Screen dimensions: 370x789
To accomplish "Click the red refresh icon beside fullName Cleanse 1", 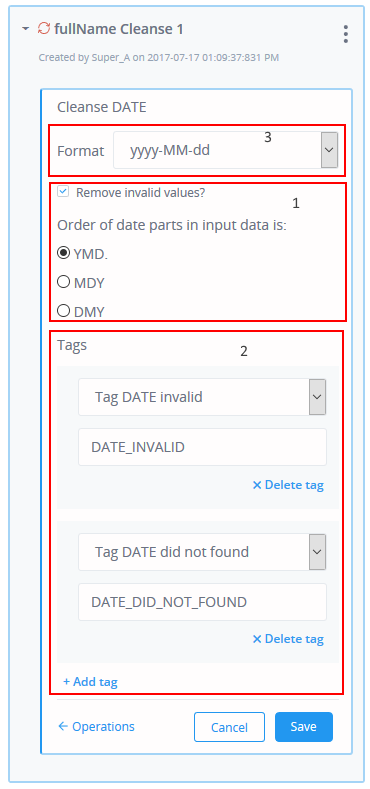I will coord(44,29).
